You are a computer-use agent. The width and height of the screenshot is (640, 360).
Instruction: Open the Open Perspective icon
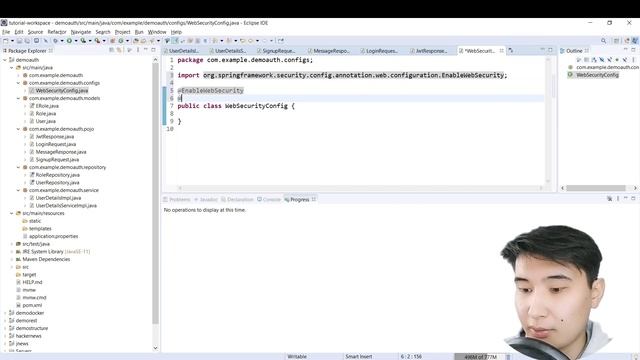[616, 41]
